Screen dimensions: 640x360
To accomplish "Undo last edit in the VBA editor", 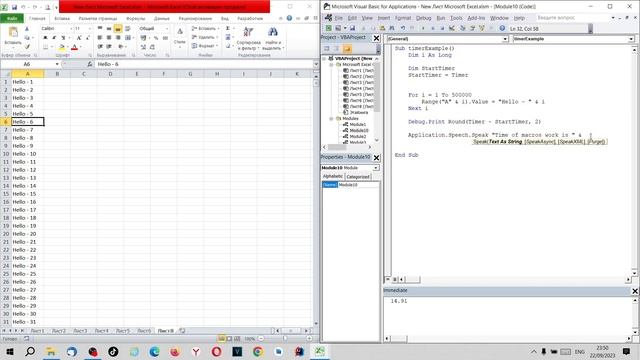I will point(402,28).
